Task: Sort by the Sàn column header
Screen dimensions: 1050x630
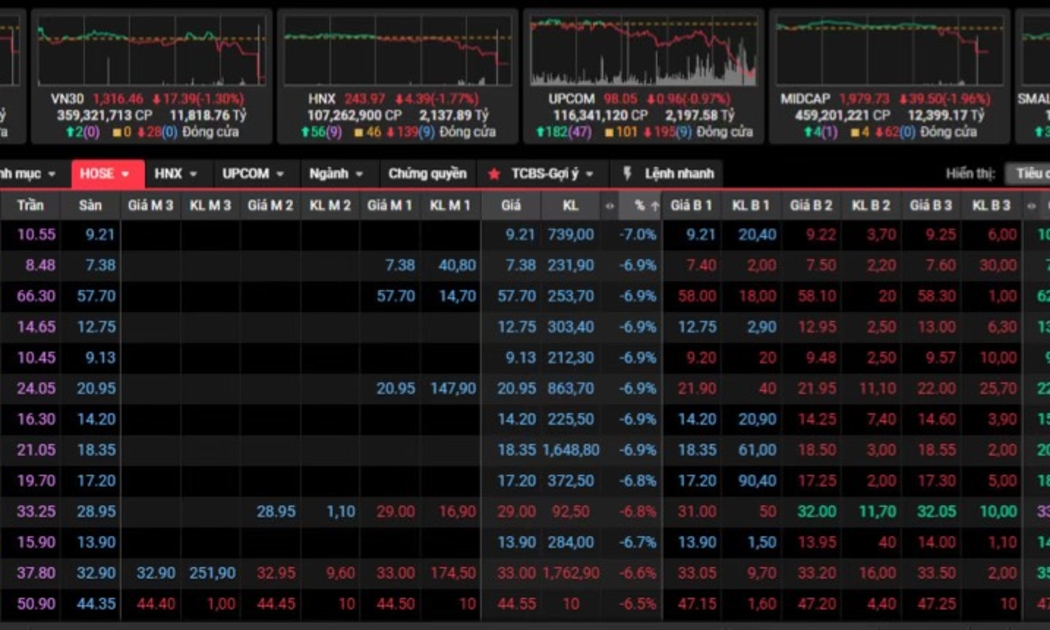Action: pyautogui.click(x=91, y=206)
